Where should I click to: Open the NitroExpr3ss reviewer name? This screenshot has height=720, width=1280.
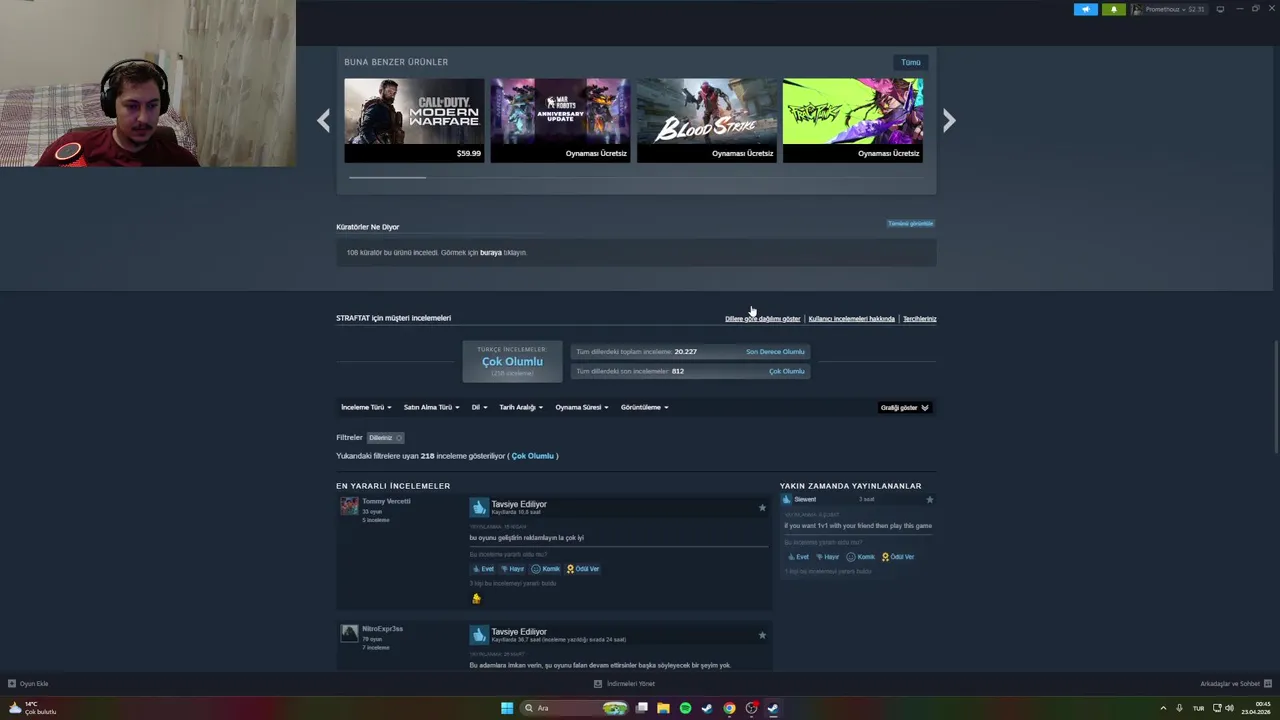[382, 629]
